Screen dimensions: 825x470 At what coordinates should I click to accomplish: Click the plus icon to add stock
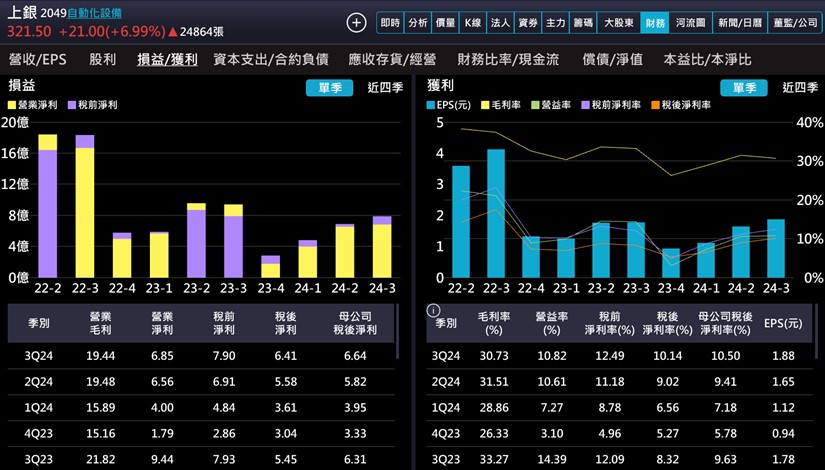click(x=356, y=22)
